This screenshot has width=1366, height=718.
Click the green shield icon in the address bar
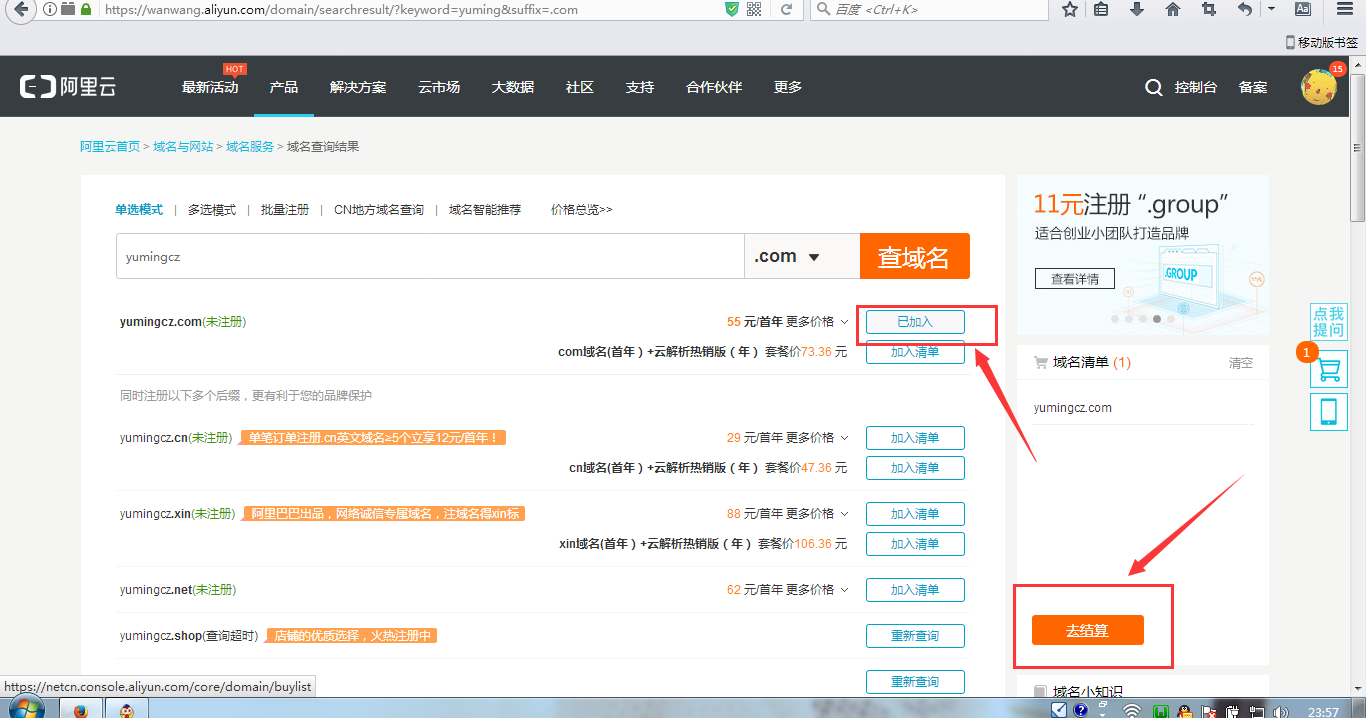[732, 9]
